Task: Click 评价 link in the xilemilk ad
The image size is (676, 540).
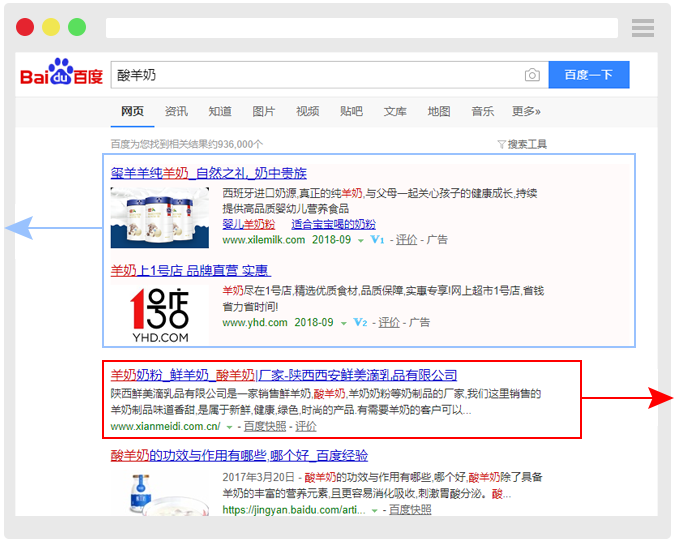Action: (407, 240)
